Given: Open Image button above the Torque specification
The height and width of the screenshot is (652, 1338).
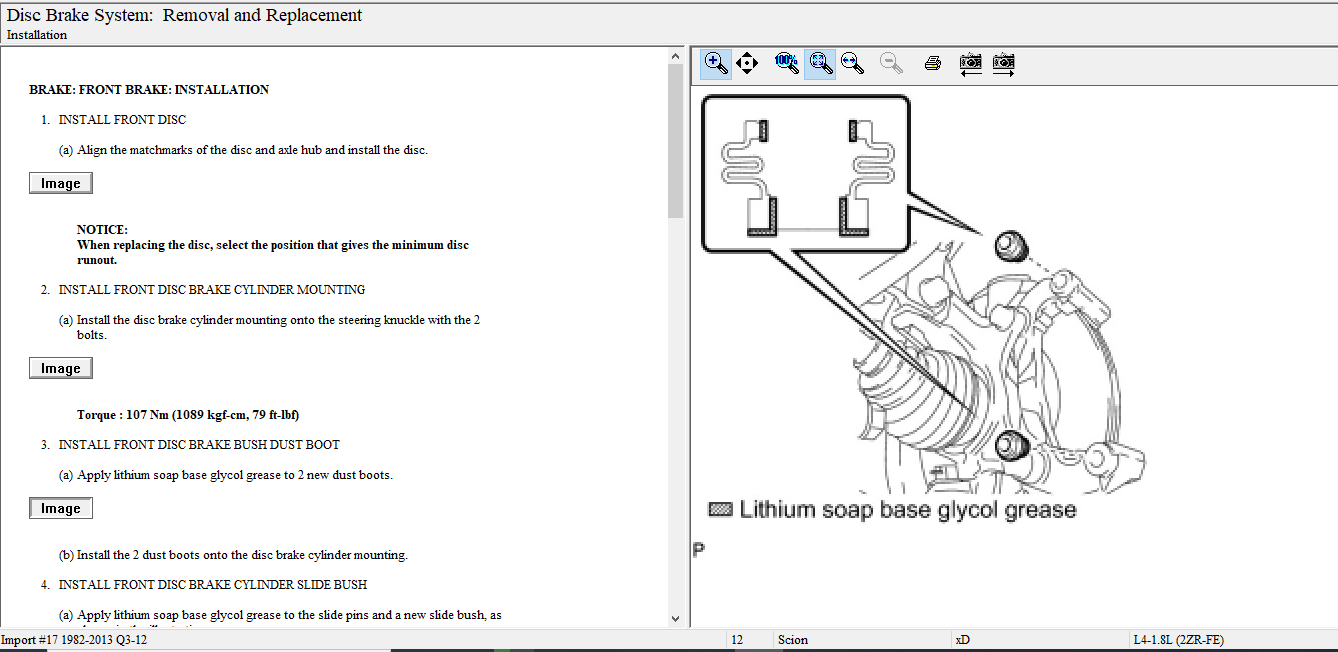Looking at the screenshot, I should point(61,369).
